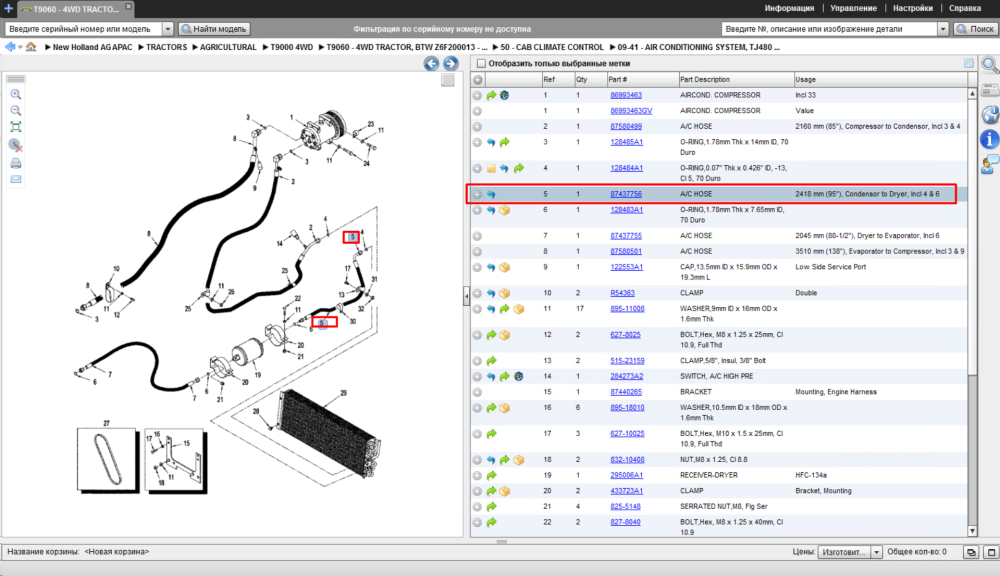Click the part number or description search field
This screenshot has width=1000, height=576.
[x=829, y=29]
